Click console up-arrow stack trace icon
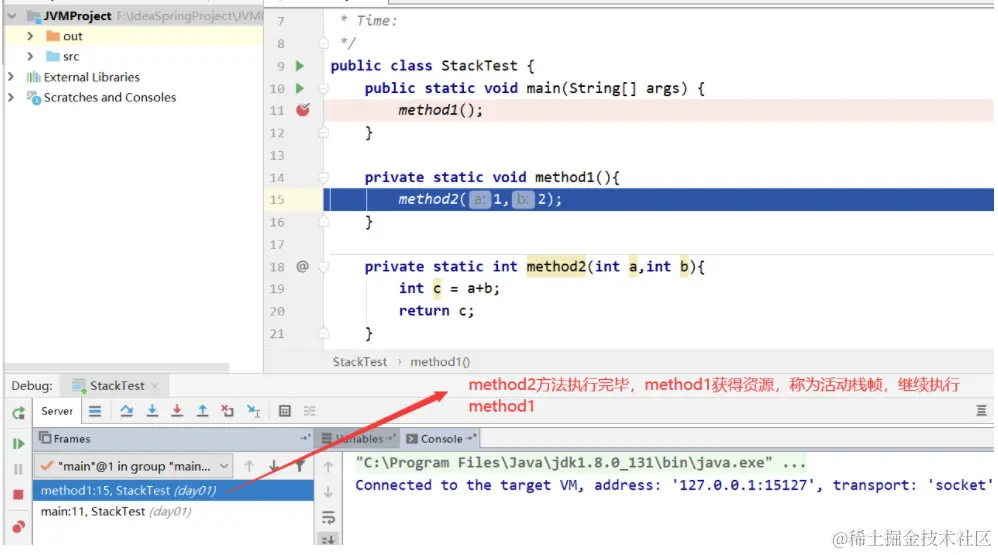 tap(328, 467)
